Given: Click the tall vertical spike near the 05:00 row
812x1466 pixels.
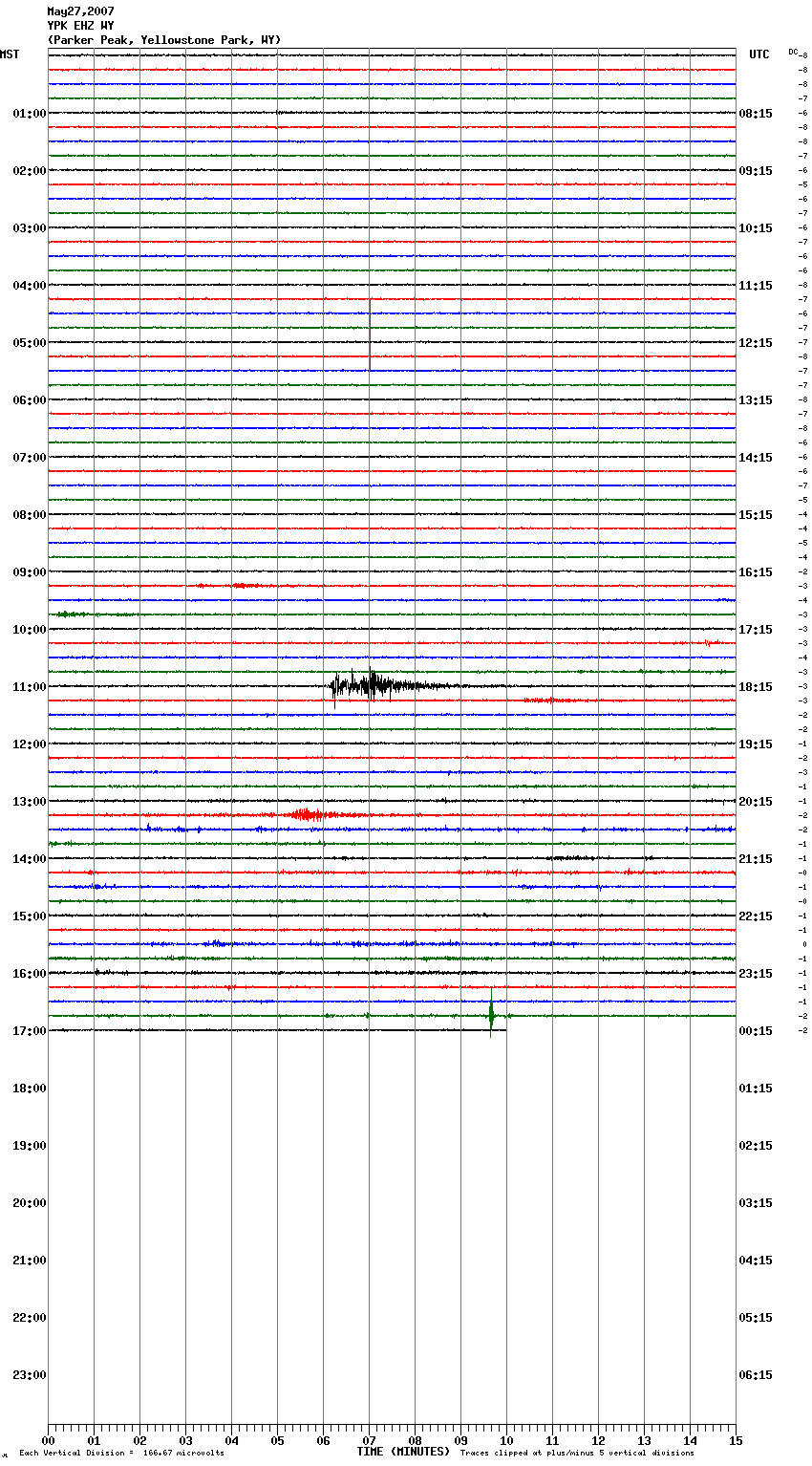Looking at the screenshot, I should (x=370, y=334).
